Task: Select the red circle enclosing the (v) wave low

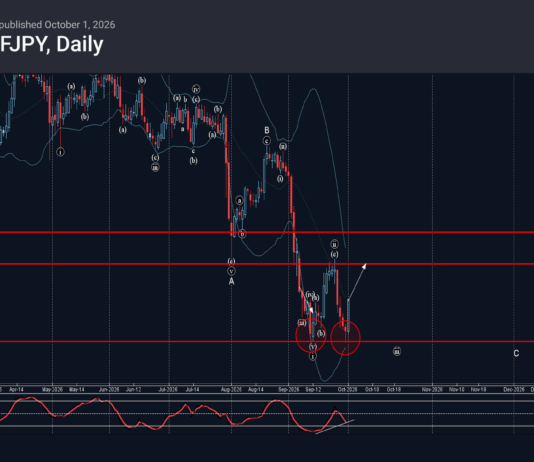Action: [311, 335]
